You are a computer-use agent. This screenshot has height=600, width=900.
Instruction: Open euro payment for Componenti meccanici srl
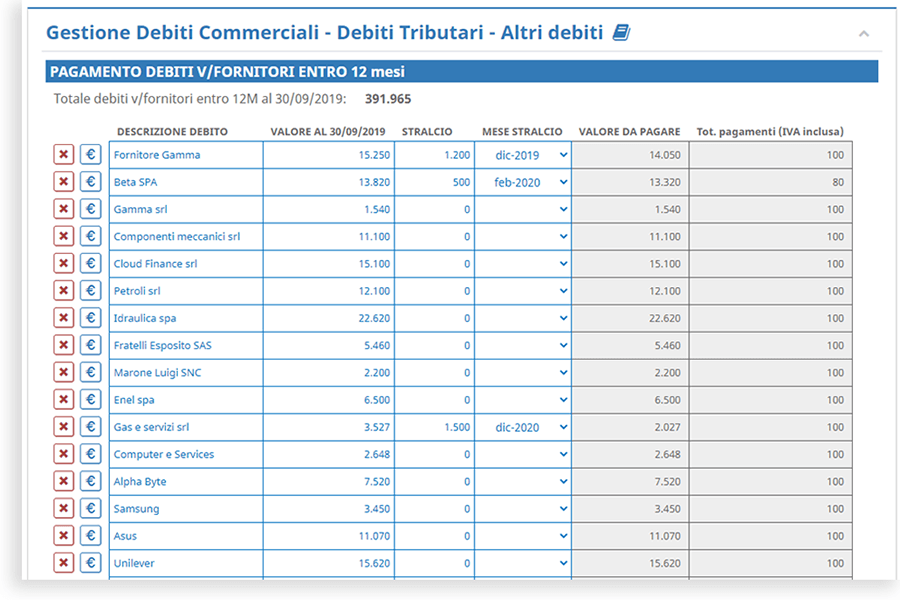[x=91, y=236]
